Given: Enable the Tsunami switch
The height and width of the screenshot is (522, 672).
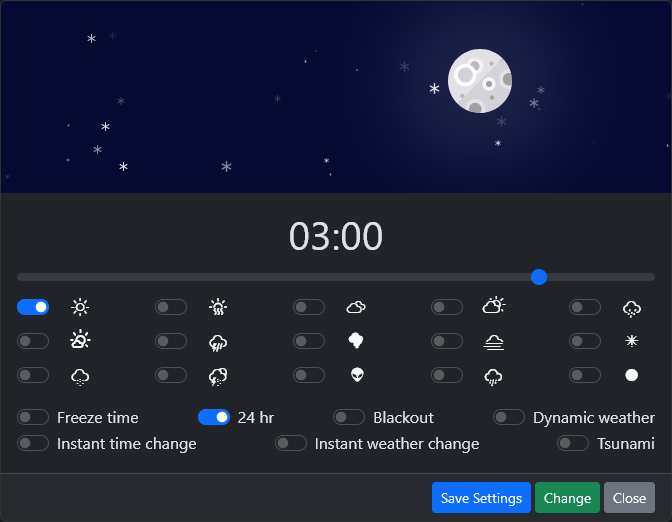Looking at the screenshot, I should point(573,443).
